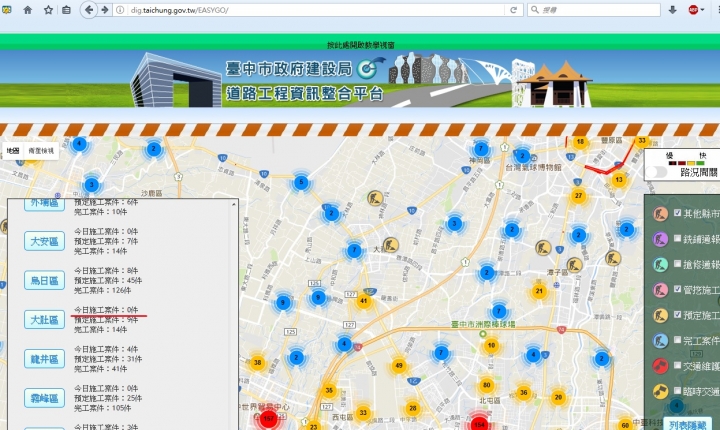The image size is (720, 430).
Task: Click the red ABP extension icon
Action: [x=693, y=10]
